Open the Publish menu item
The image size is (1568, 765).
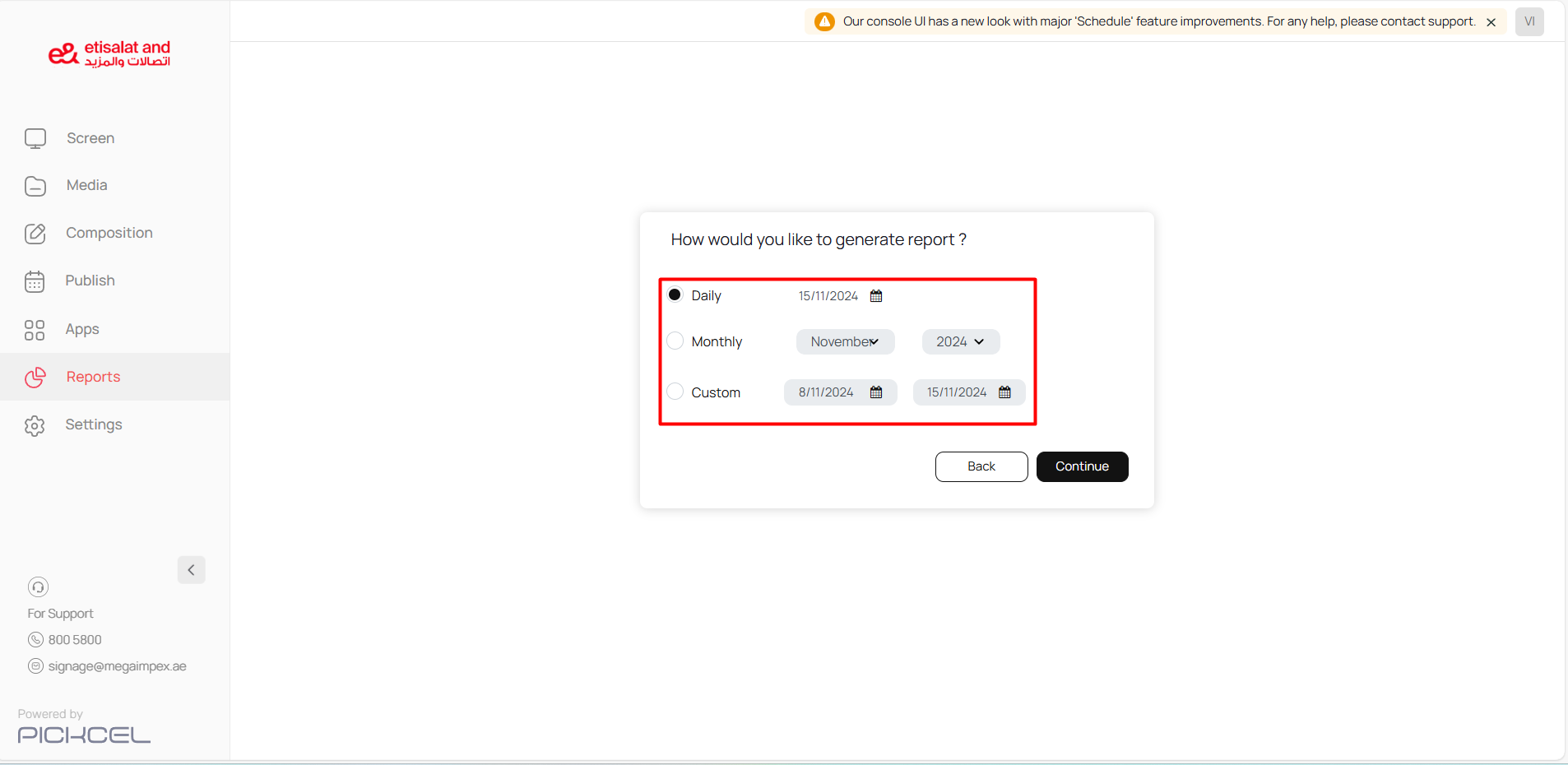90,281
